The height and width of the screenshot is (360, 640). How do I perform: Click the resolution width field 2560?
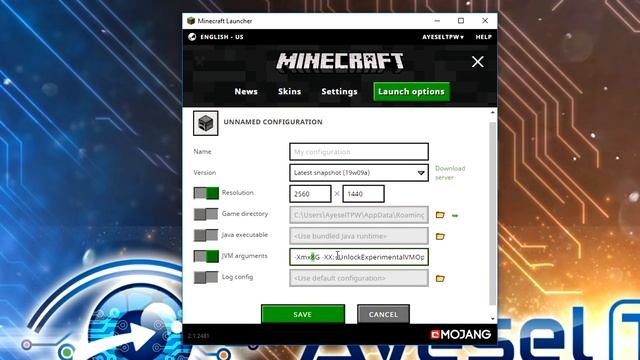[x=310, y=194]
